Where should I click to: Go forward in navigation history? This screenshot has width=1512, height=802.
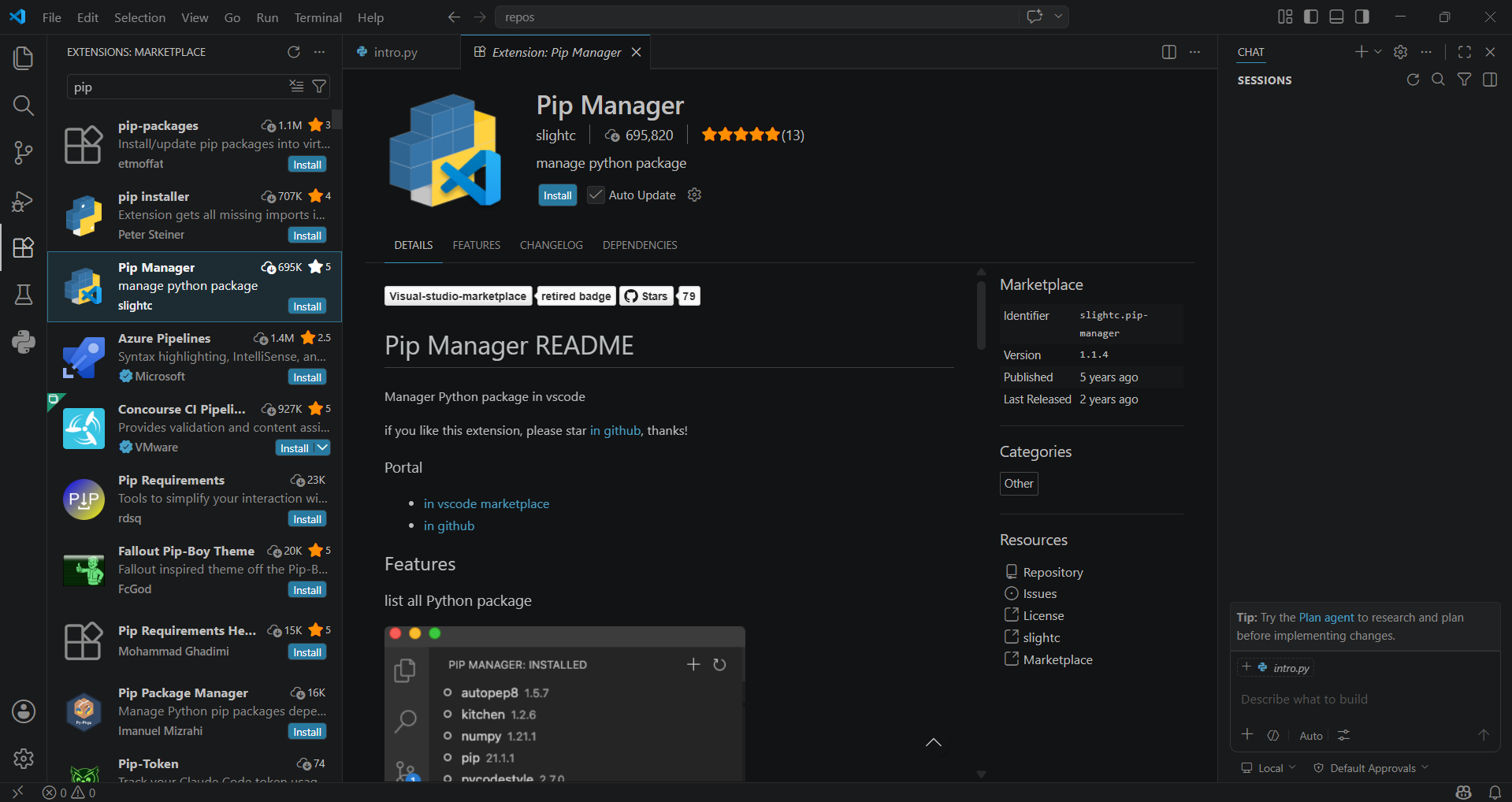point(480,17)
